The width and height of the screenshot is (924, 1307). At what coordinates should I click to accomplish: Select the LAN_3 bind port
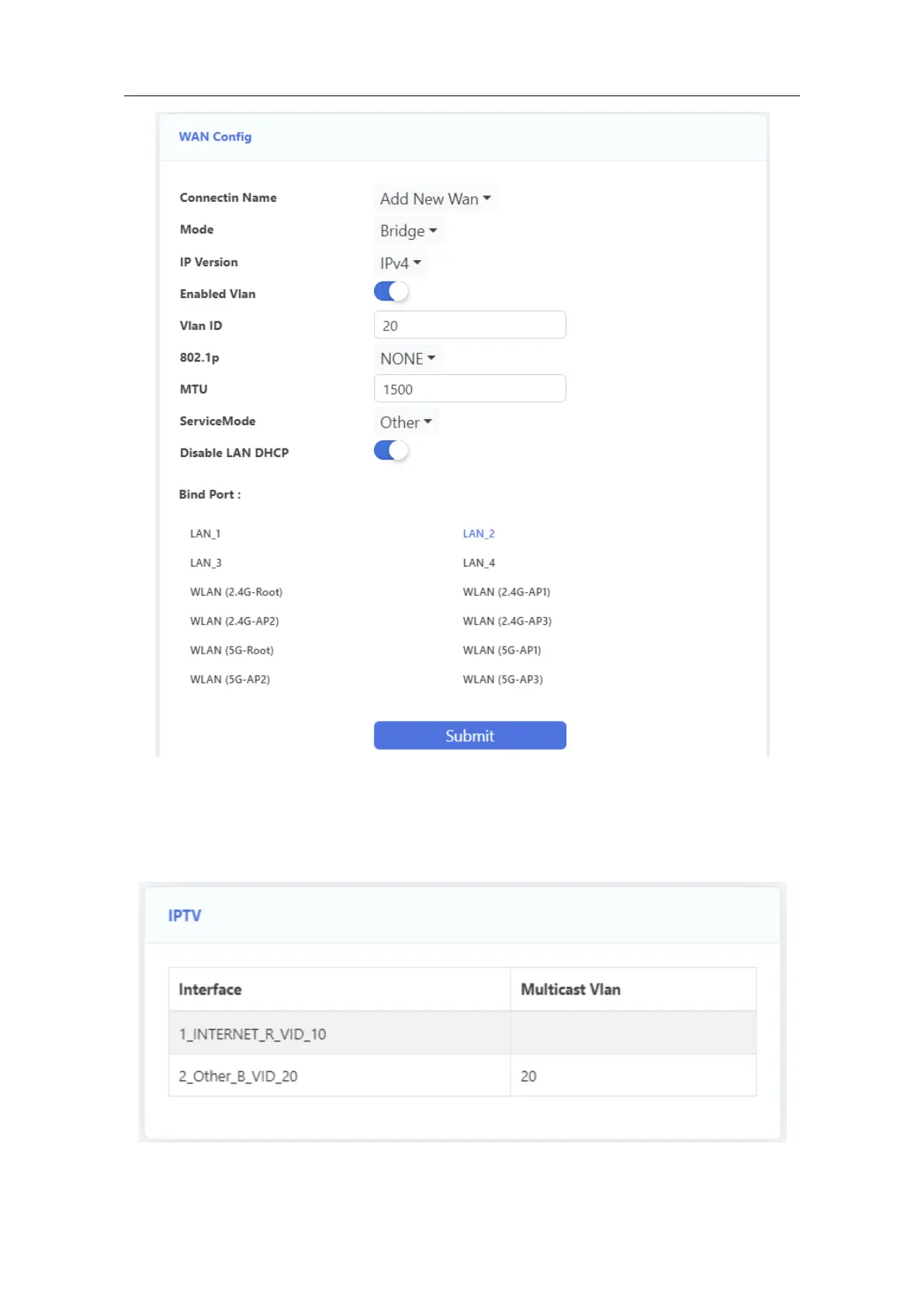coord(206,563)
